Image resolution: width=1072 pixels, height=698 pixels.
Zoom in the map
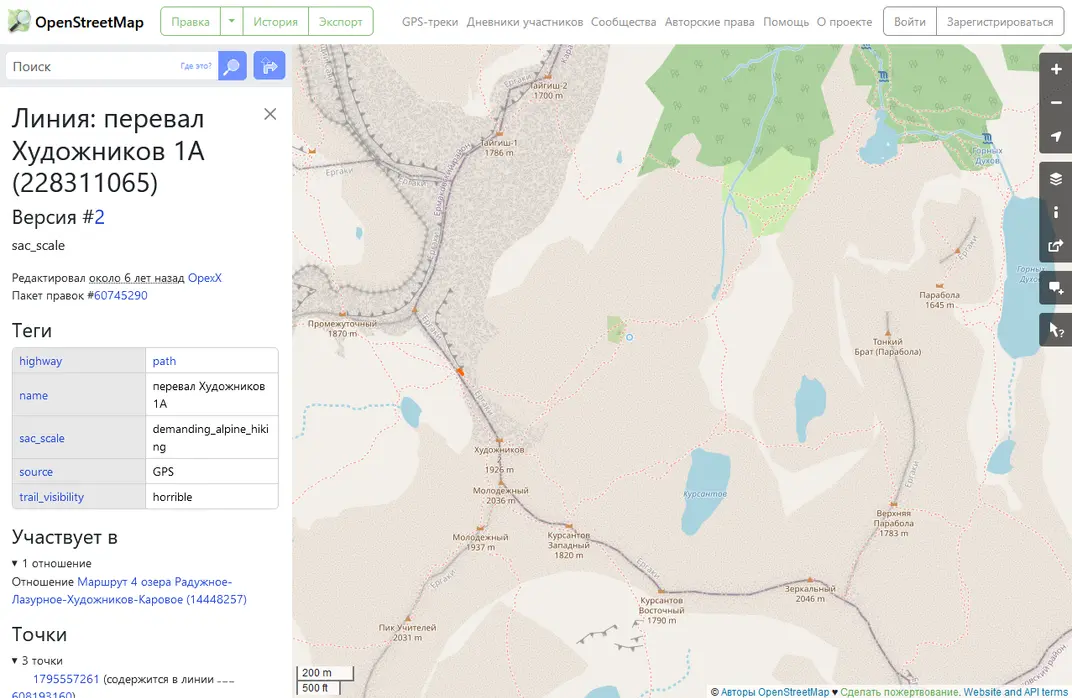pos(1056,69)
